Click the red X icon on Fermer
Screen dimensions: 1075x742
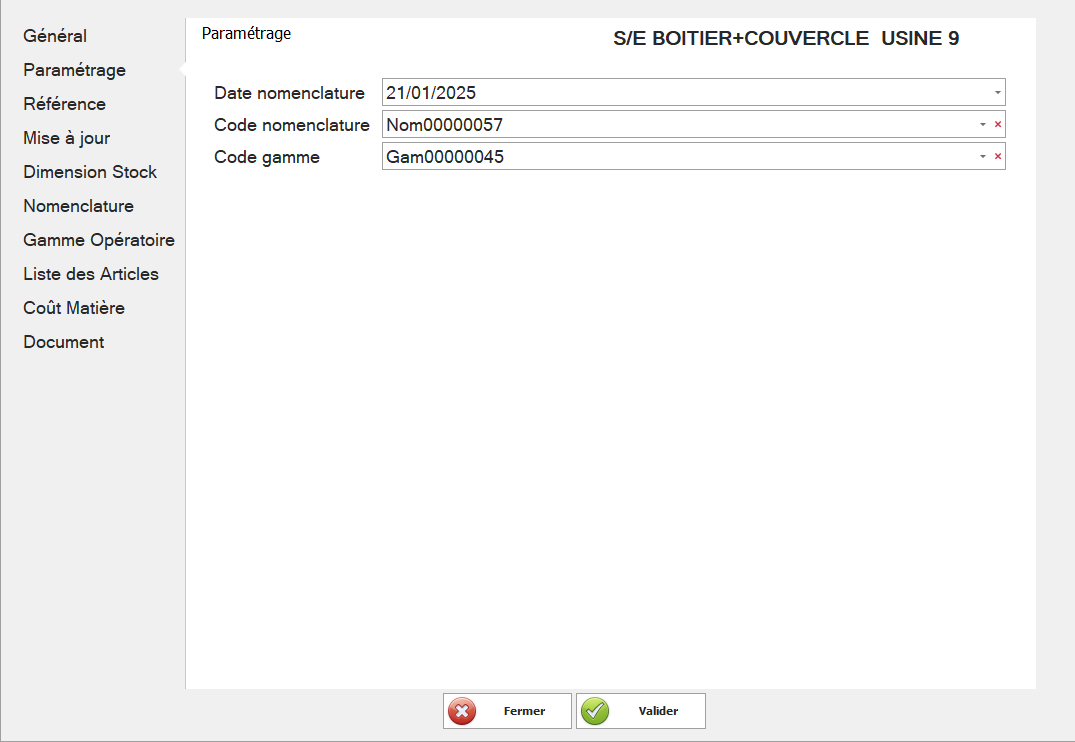[462, 711]
